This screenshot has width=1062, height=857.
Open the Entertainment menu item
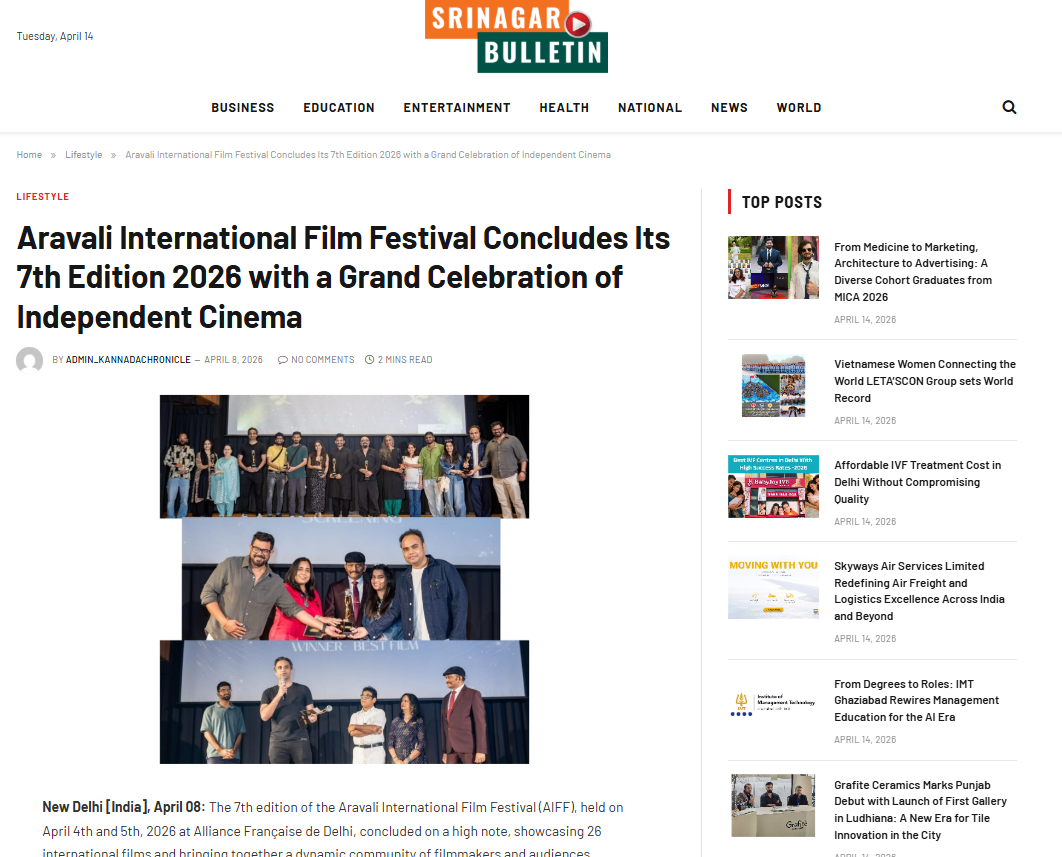tap(457, 108)
